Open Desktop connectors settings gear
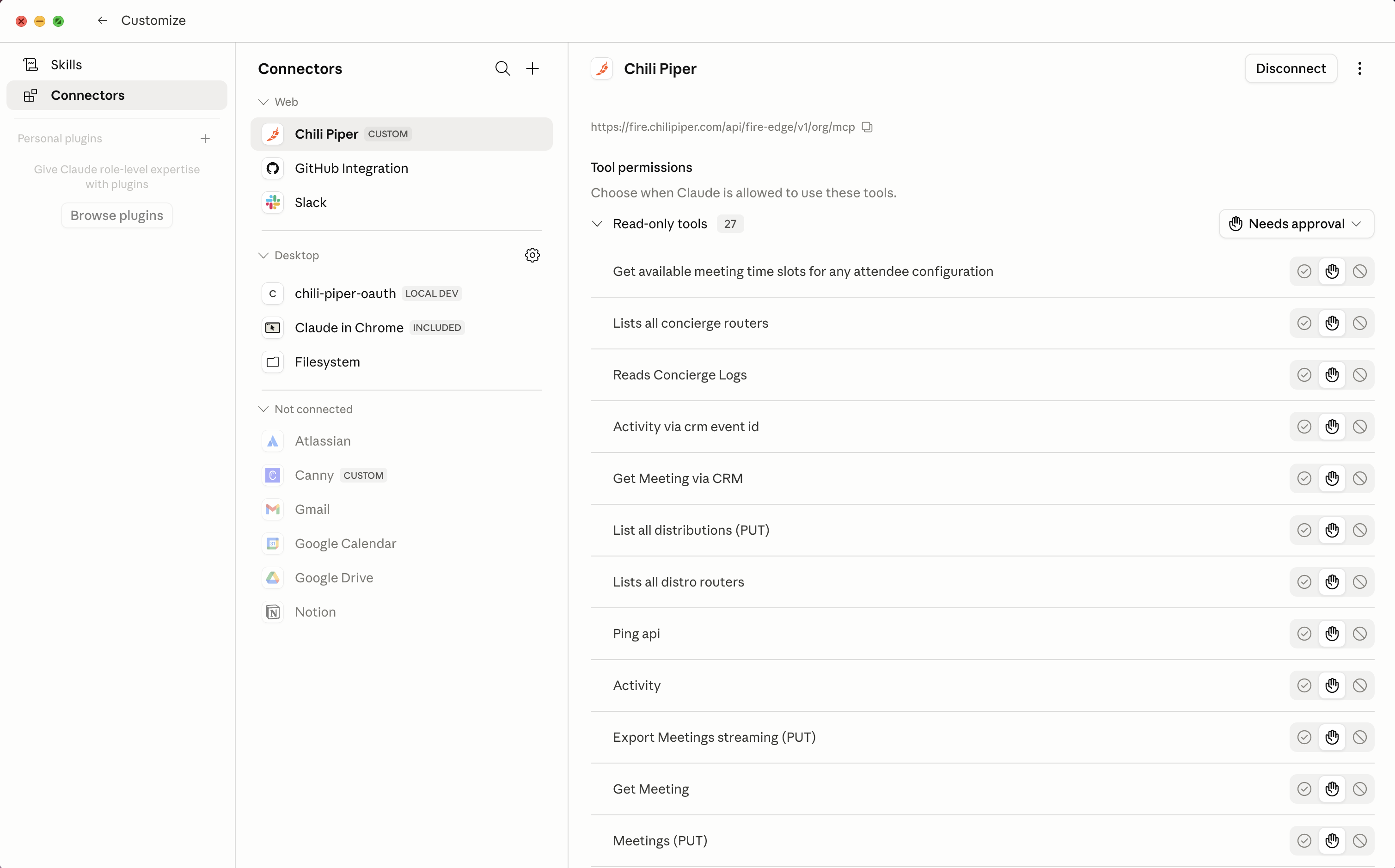Viewport: 1395px width, 868px height. (532, 256)
